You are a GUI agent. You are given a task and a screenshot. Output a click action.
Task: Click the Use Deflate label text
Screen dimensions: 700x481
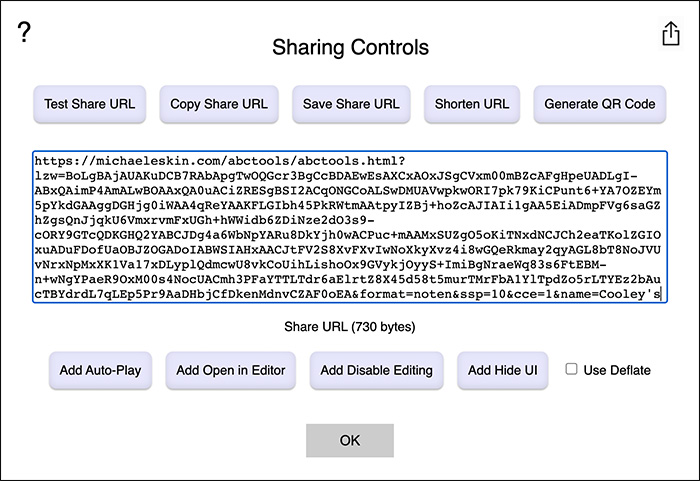[x=617, y=370]
